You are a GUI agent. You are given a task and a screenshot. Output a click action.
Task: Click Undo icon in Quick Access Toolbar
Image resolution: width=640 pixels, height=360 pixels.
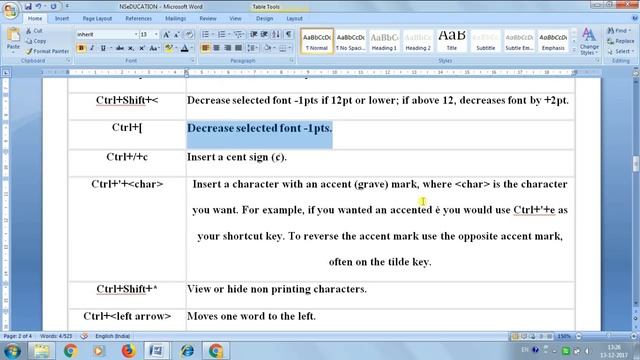(x=39, y=7)
